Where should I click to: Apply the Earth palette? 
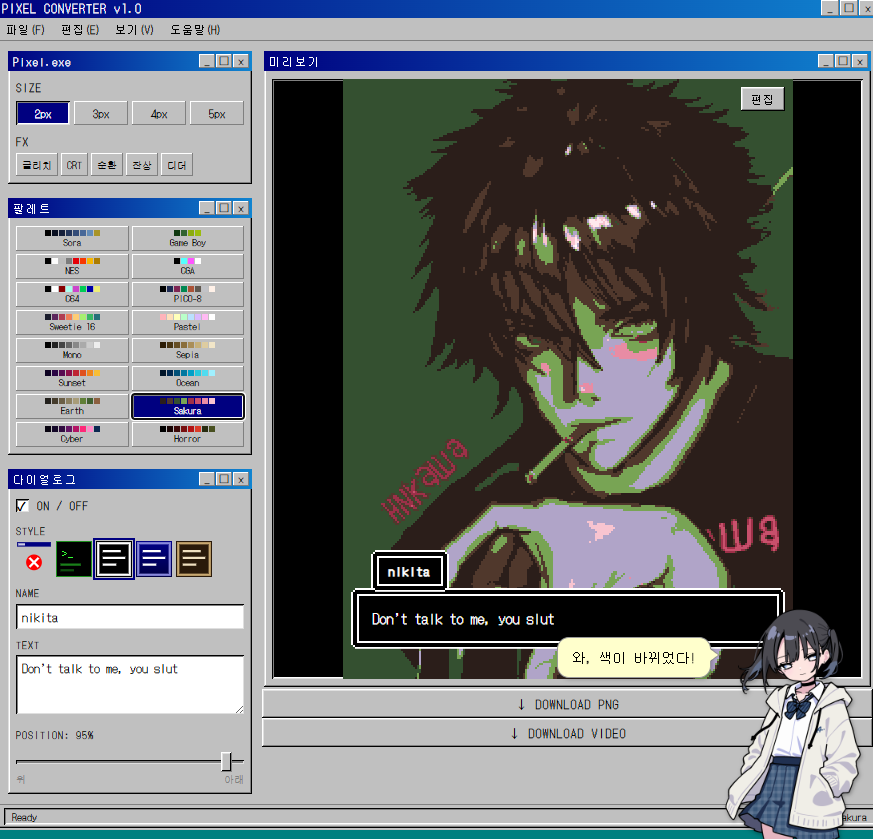[x=72, y=406]
